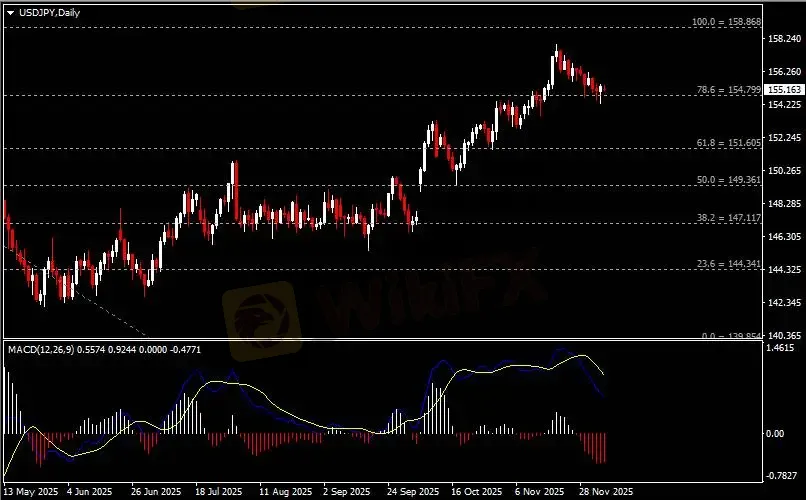Click the 11 Aug 2025 date label
The image size is (806, 500).
(x=286, y=492)
